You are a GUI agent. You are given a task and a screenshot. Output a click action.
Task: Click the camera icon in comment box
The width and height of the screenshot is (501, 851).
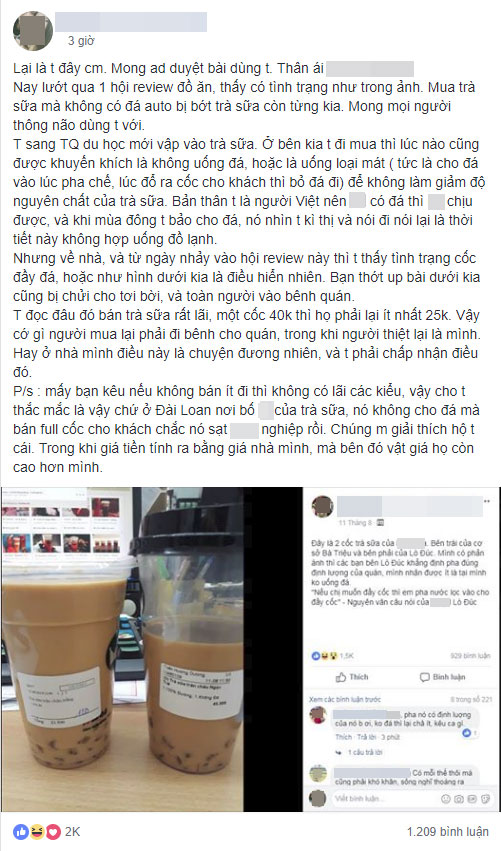(x=459, y=798)
